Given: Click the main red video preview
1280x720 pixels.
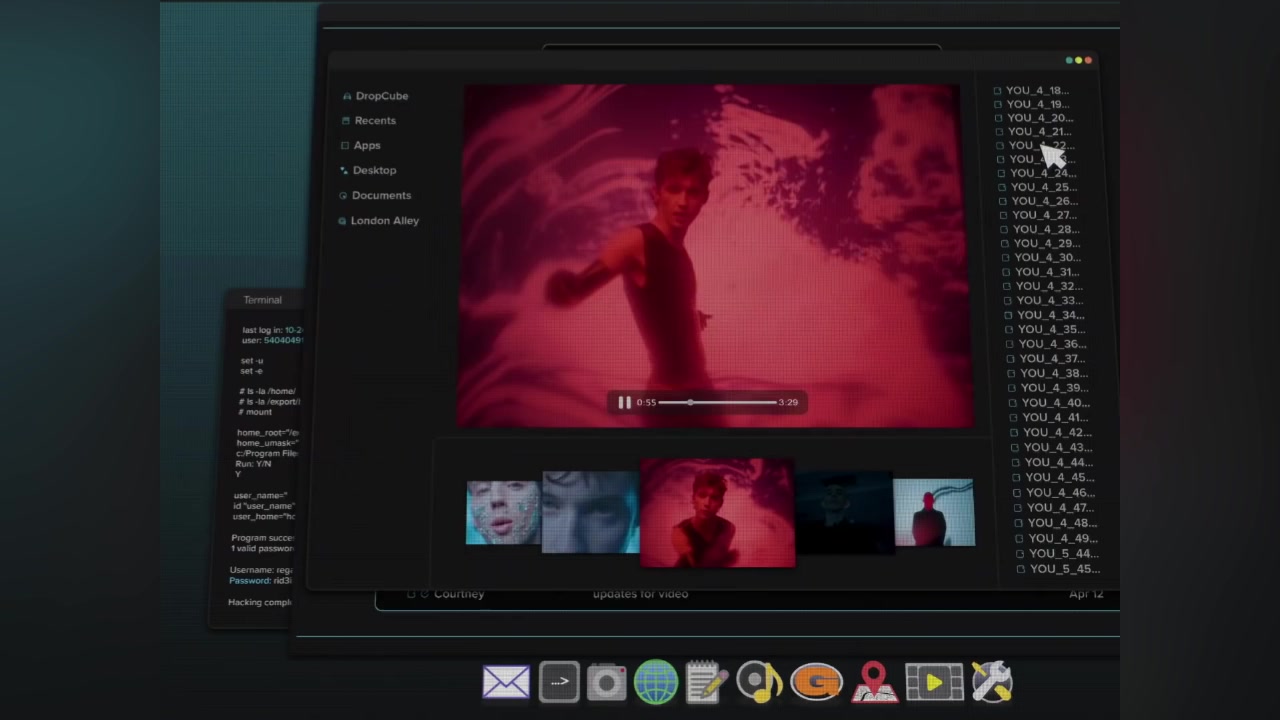Looking at the screenshot, I should (x=713, y=256).
